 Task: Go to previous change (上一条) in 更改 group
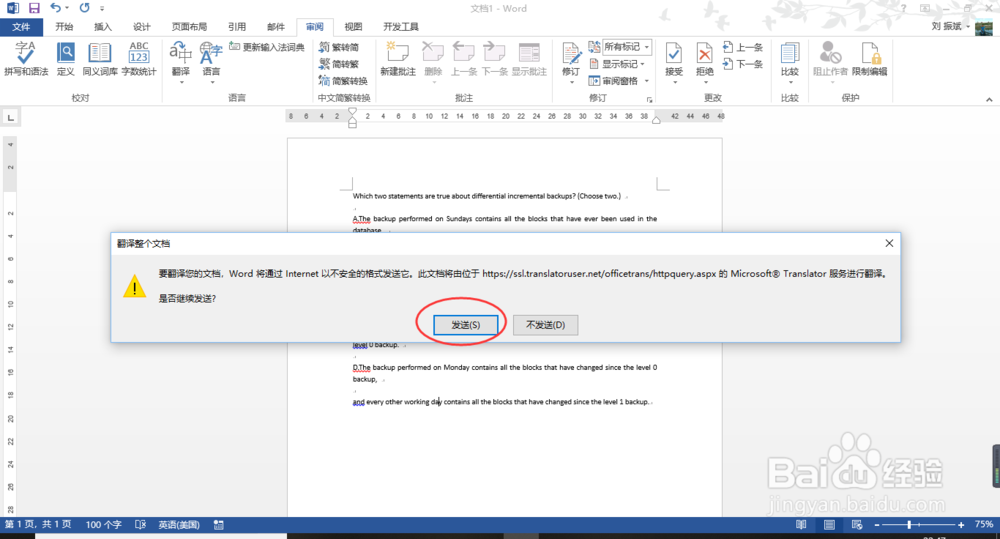tap(743, 47)
